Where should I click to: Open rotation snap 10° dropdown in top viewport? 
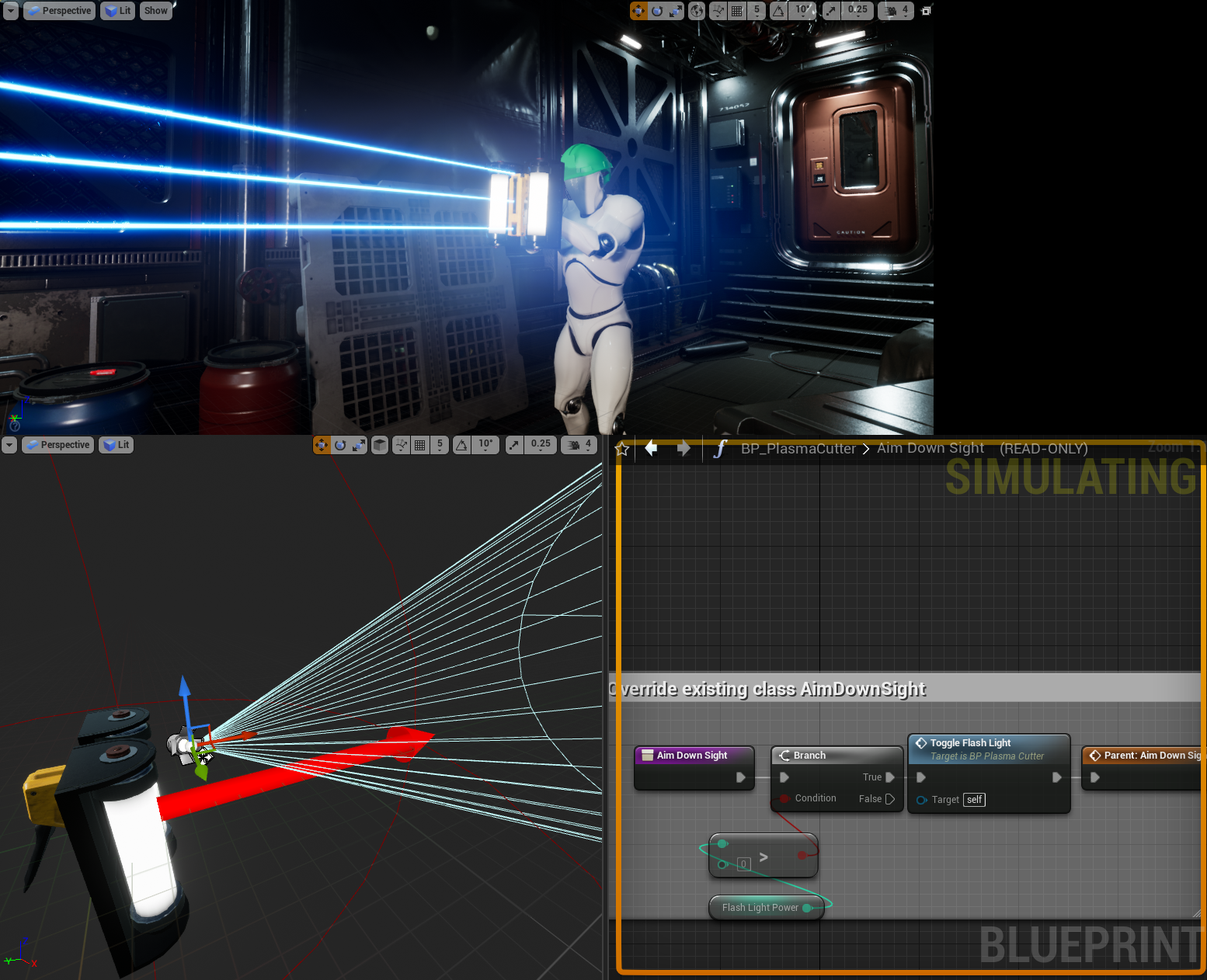pyautogui.click(x=802, y=11)
